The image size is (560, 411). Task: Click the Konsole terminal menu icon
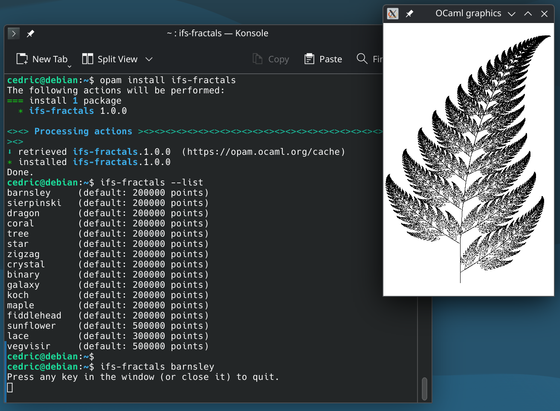pos(14,34)
